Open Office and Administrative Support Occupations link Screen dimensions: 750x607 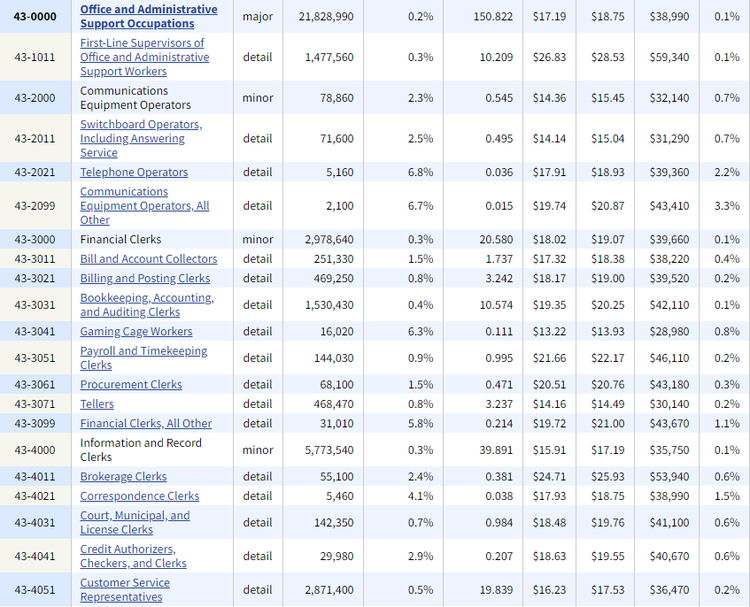(x=149, y=16)
